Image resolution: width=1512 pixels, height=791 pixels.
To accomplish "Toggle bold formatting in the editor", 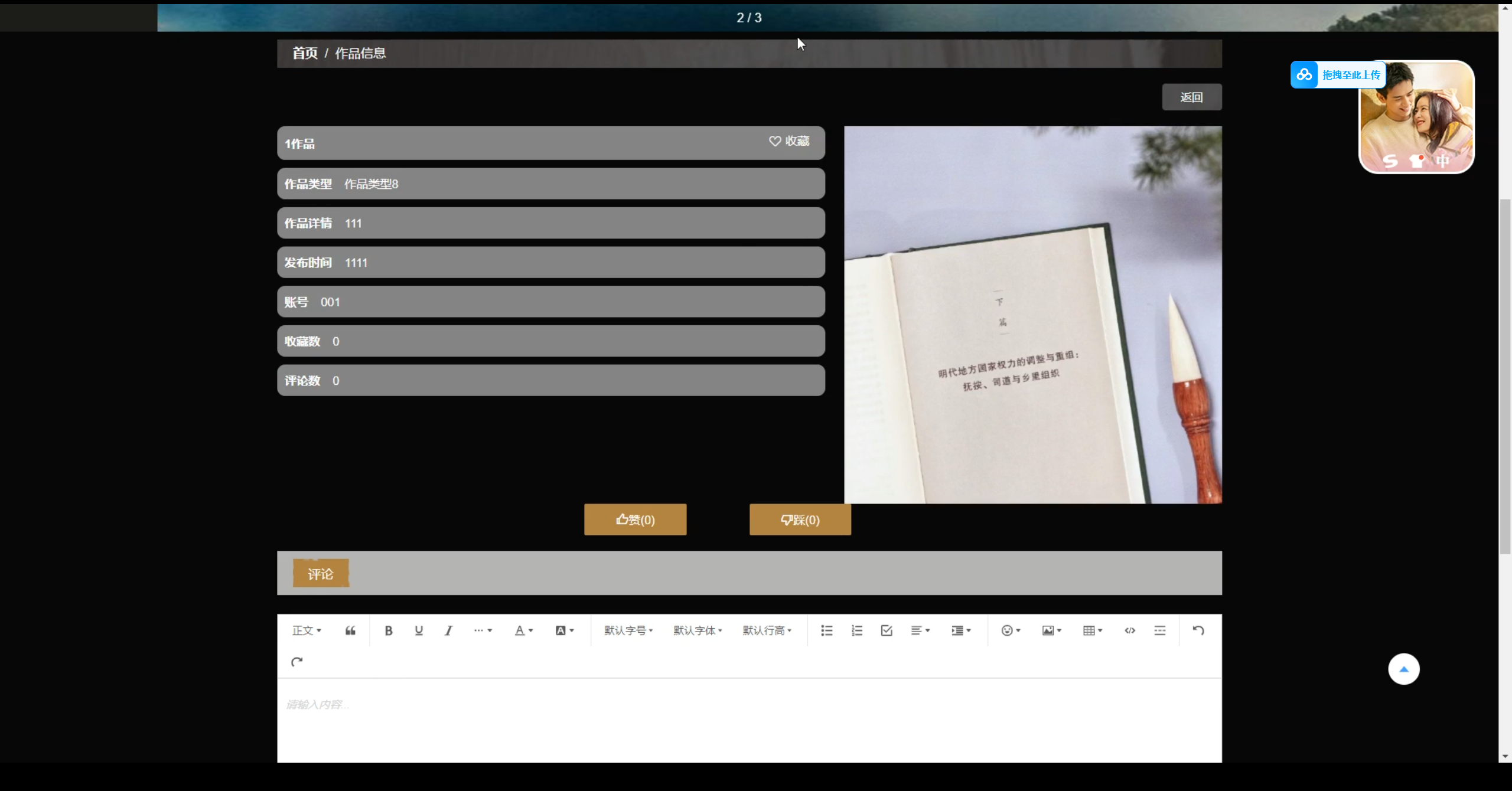I will [388, 630].
